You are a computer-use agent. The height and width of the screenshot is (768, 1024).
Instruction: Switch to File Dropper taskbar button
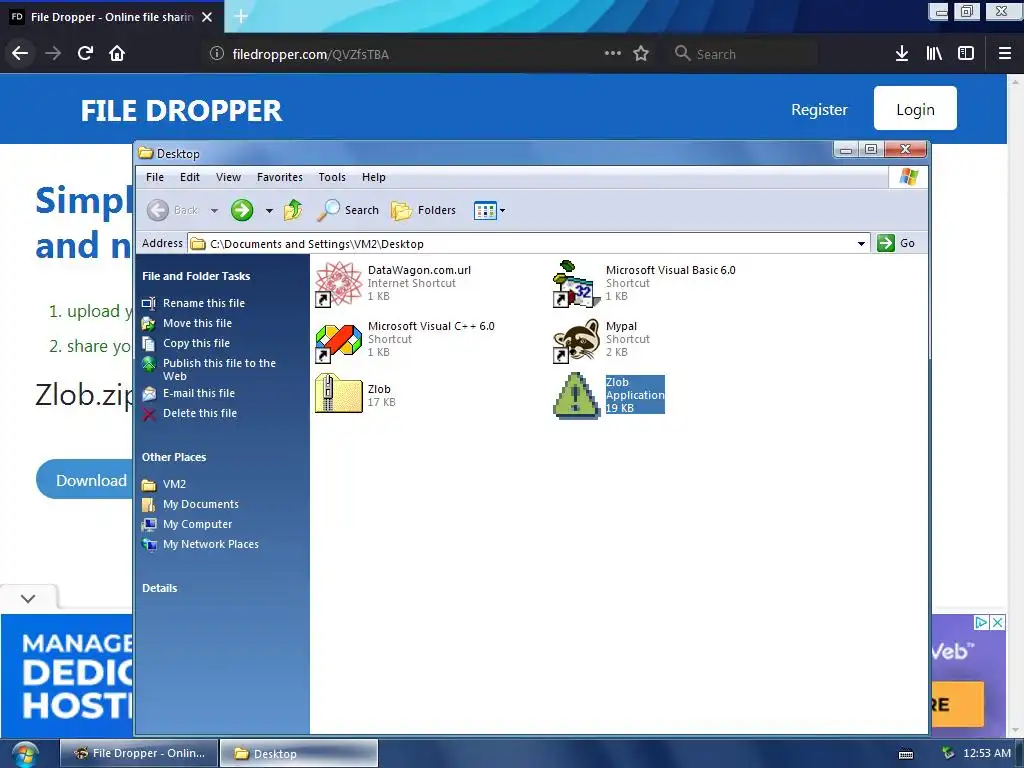pyautogui.click(x=138, y=753)
